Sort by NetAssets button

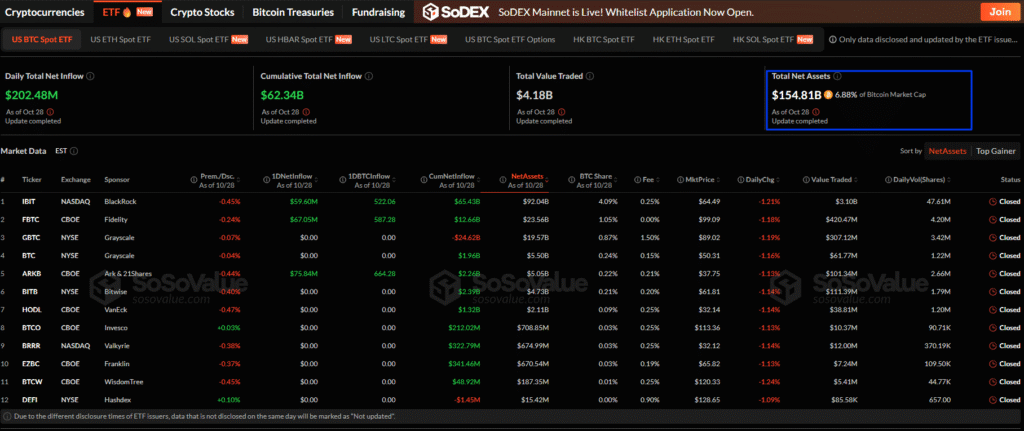pos(947,151)
